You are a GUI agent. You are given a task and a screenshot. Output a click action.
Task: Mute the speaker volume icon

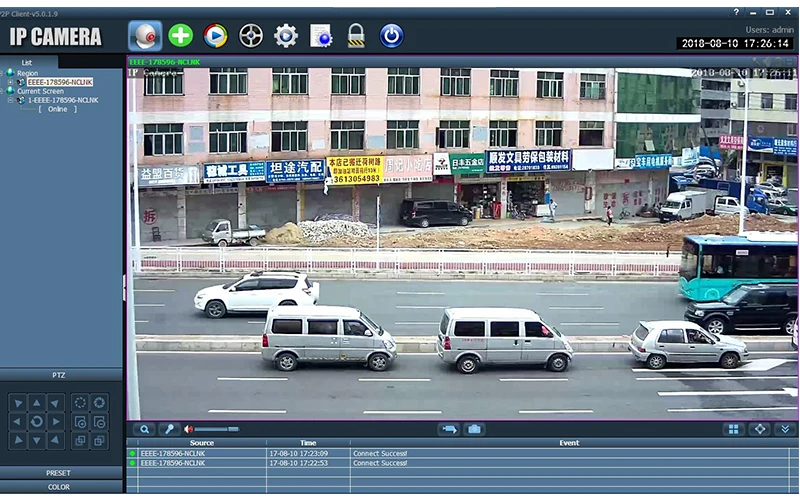[188, 429]
